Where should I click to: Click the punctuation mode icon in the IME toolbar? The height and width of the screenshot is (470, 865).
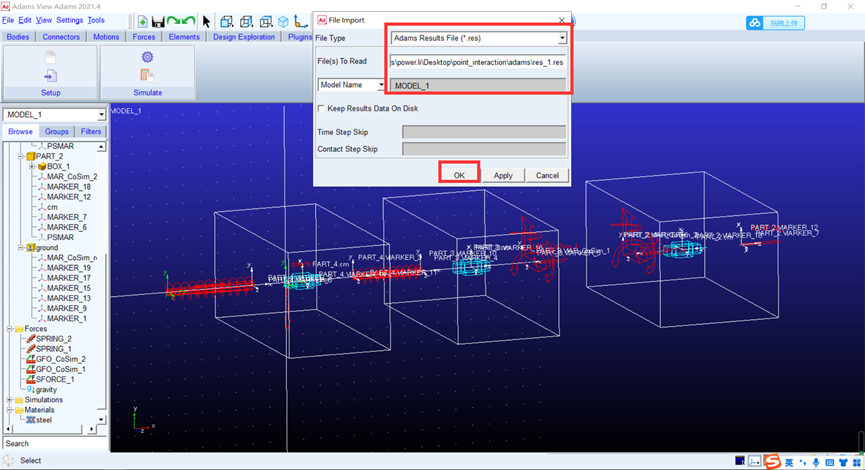[x=803, y=462]
